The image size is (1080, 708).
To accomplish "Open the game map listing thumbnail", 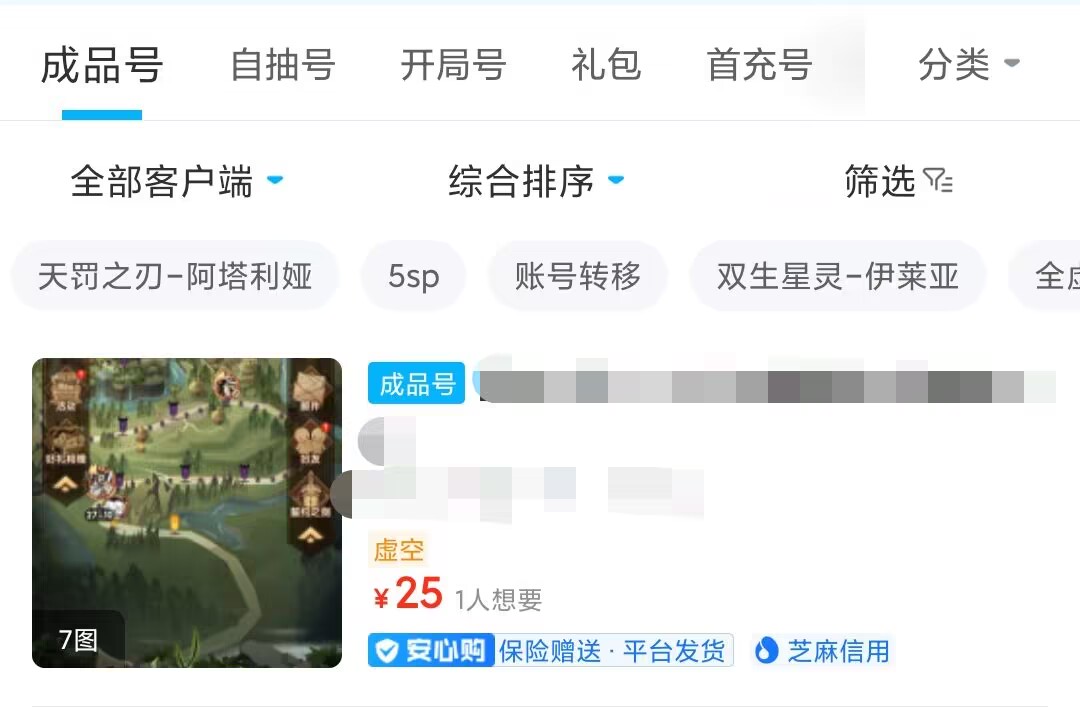I will tap(187, 513).
